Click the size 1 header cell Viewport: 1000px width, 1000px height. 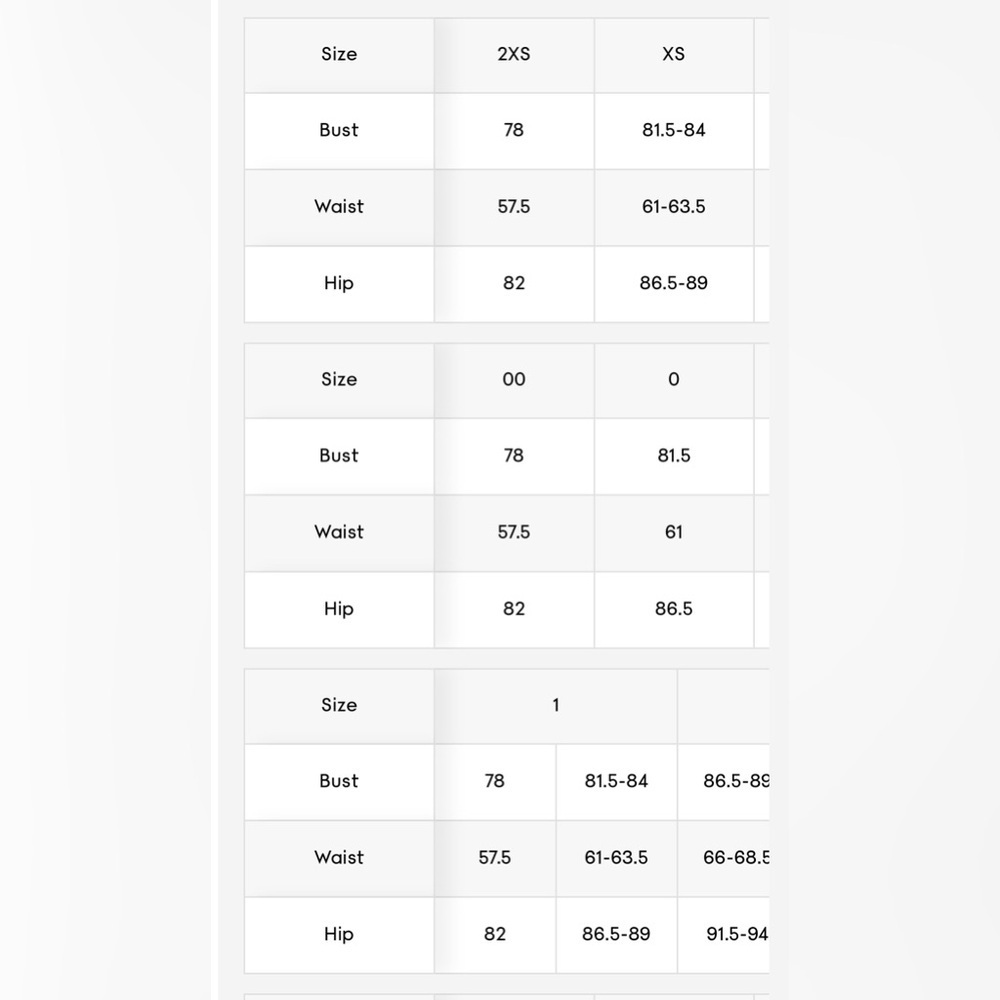(555, 706)
